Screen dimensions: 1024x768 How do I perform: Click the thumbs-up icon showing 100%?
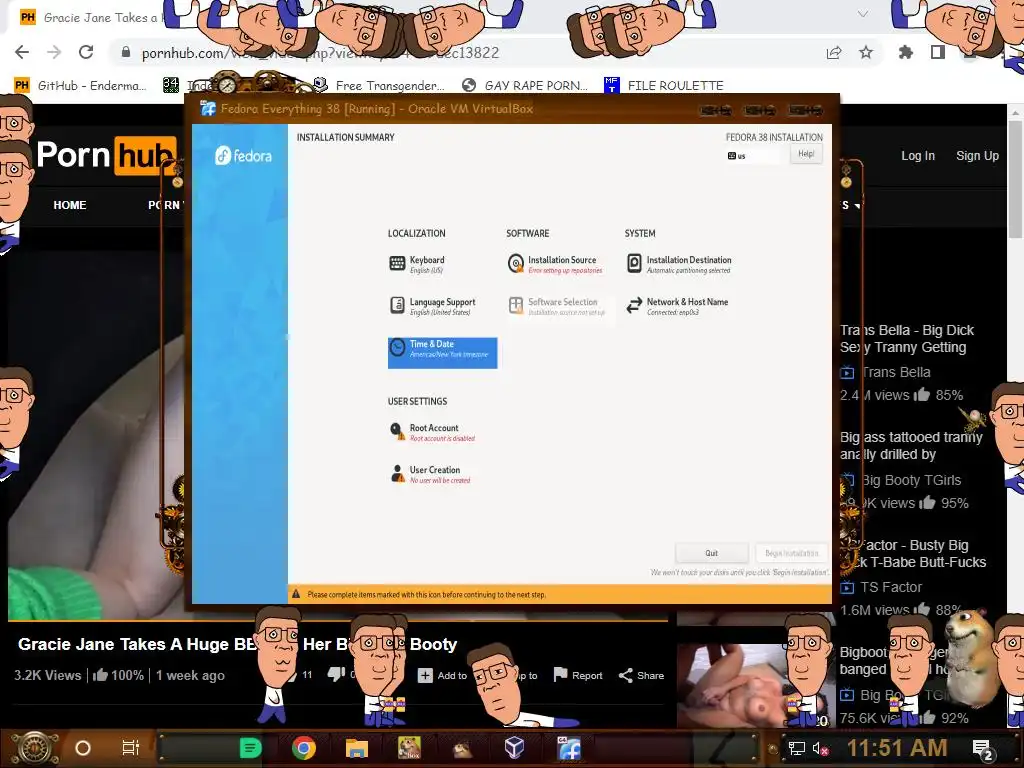tap(101, 675)
